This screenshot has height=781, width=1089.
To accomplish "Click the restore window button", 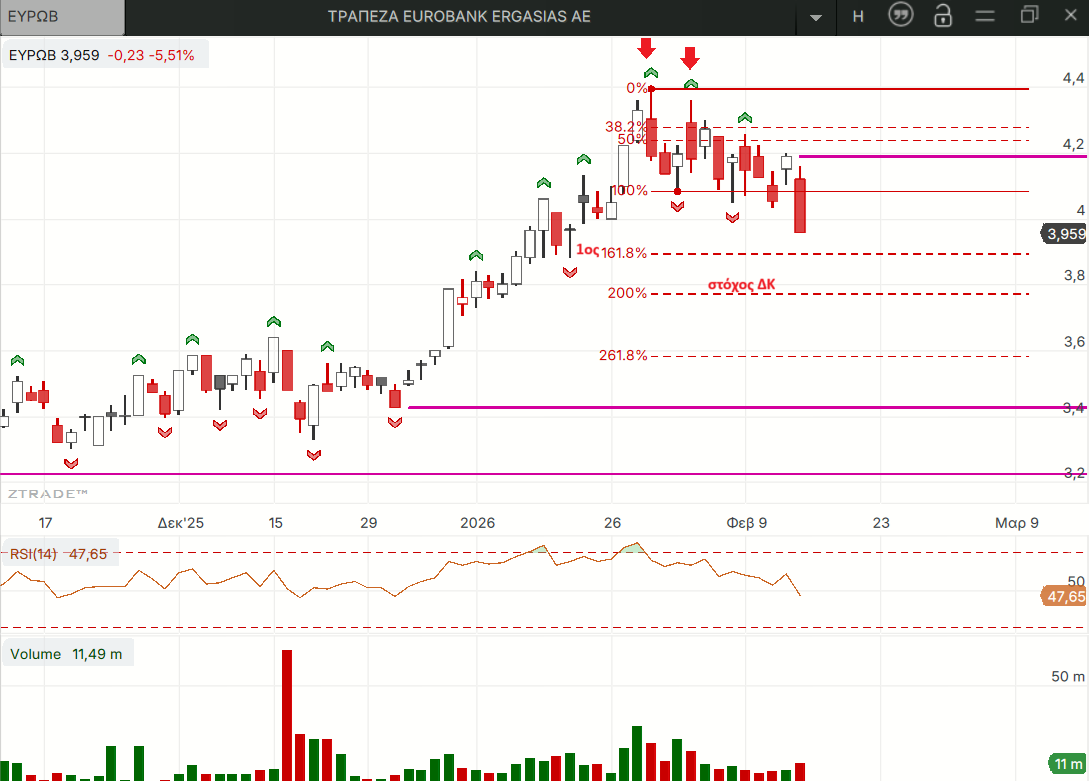I will pyautogui.click(x=1030, y=16).
